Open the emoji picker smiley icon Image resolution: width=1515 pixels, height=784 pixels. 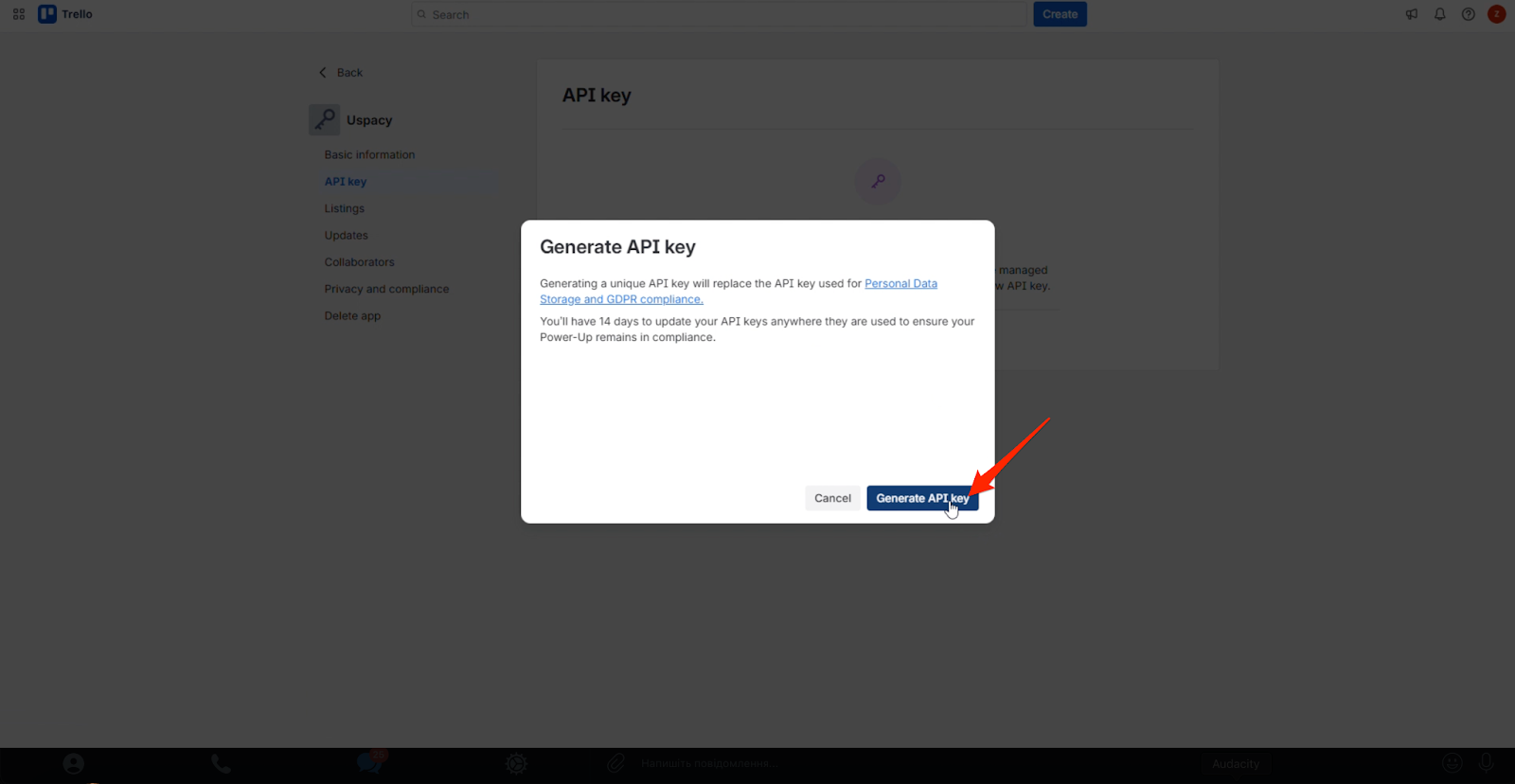[1452, 763]
